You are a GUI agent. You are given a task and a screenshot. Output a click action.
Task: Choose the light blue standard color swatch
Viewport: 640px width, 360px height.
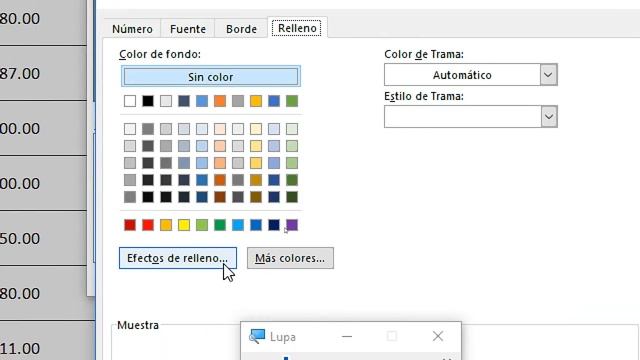[x=238, y=225]
